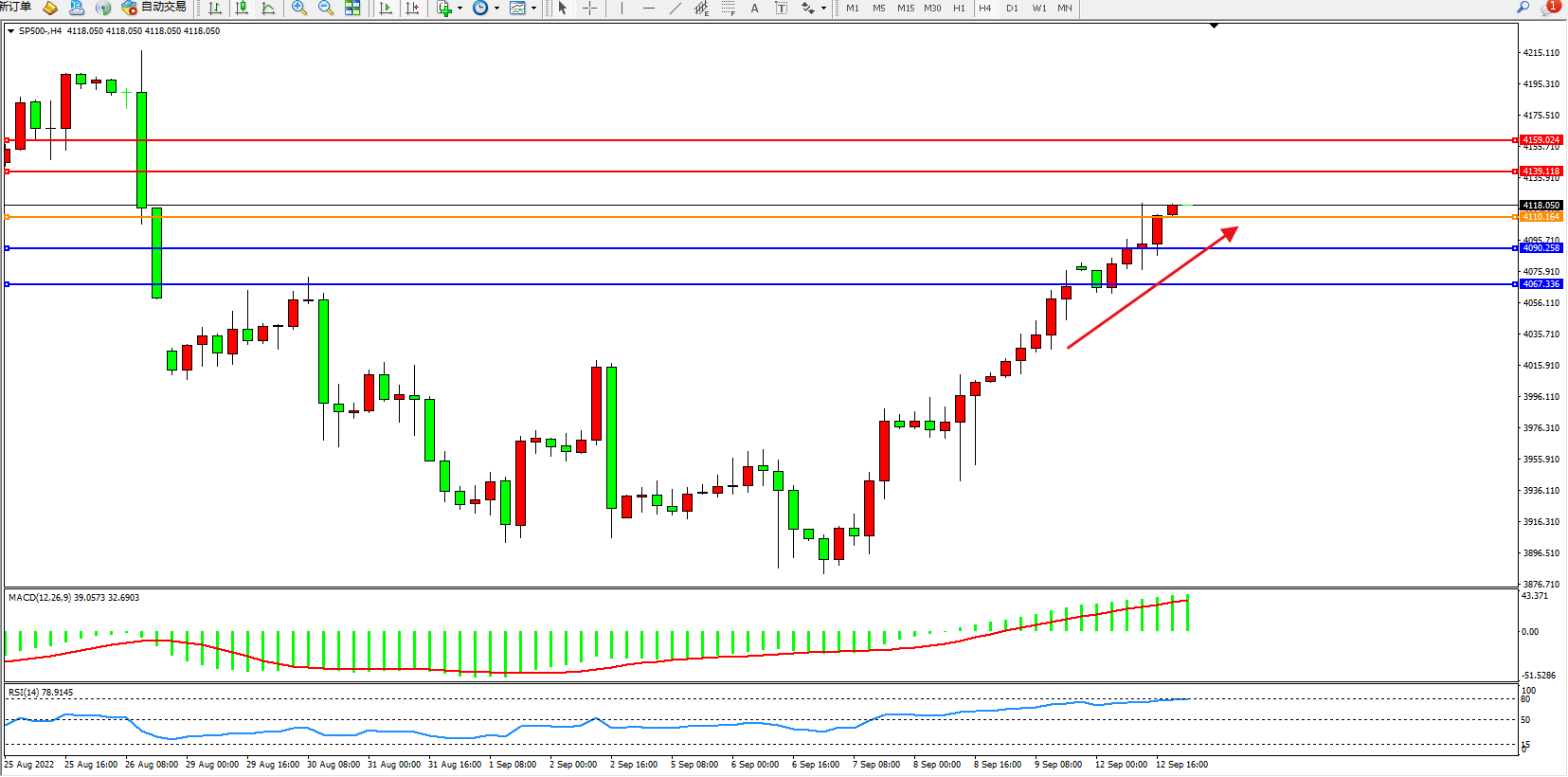
Task: Open the tile windows icon
Action: coord(352,9)
